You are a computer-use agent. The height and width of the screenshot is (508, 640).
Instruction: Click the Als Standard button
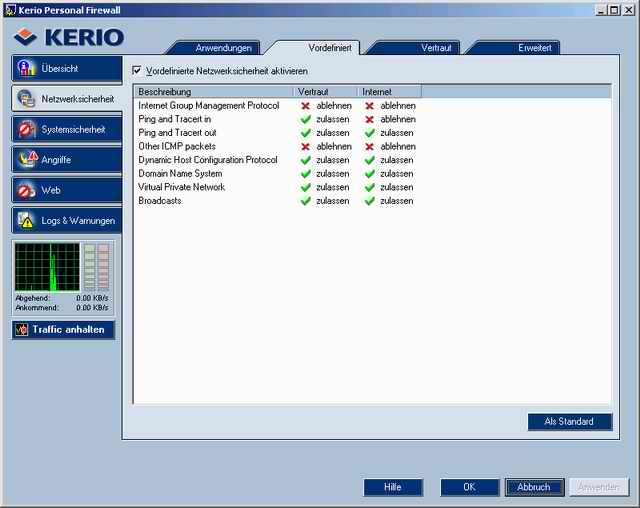pos(570,421)
